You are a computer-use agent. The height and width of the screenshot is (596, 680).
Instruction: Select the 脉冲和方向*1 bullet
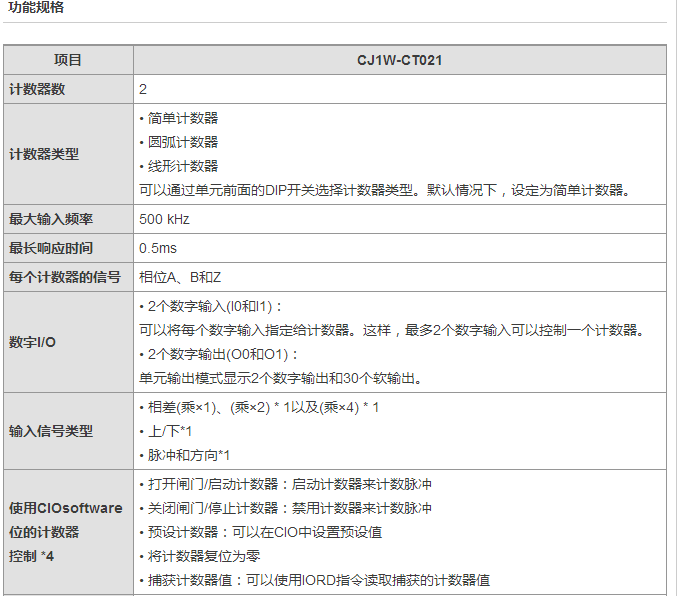[x=185, y=455]
